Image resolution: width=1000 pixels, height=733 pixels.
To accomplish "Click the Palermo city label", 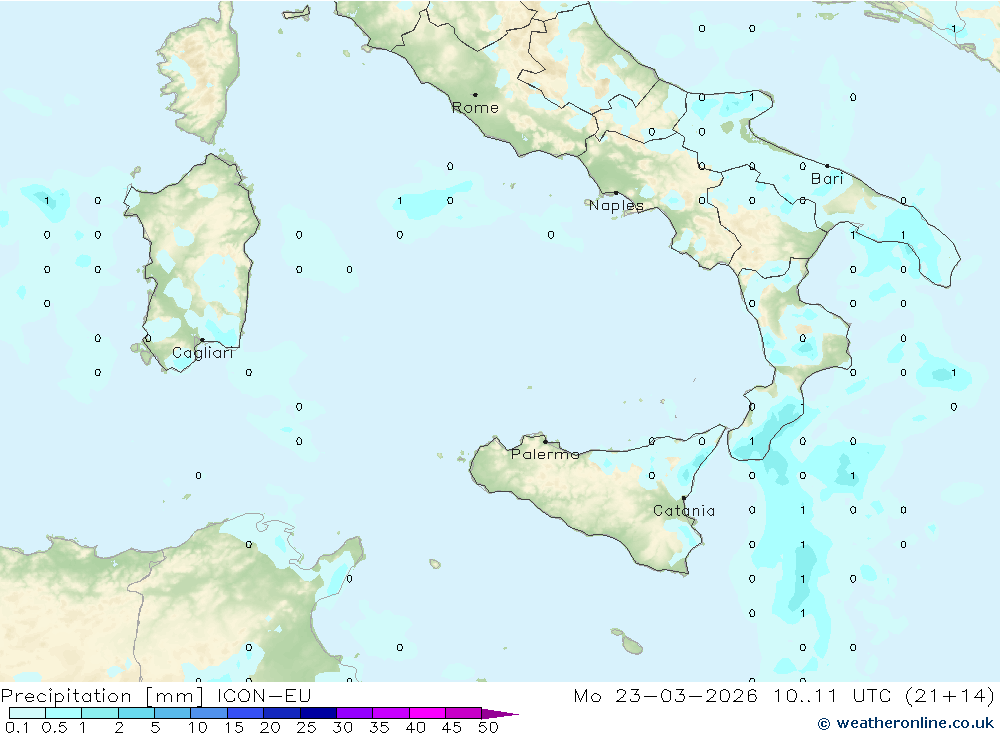I will [545, 454].
